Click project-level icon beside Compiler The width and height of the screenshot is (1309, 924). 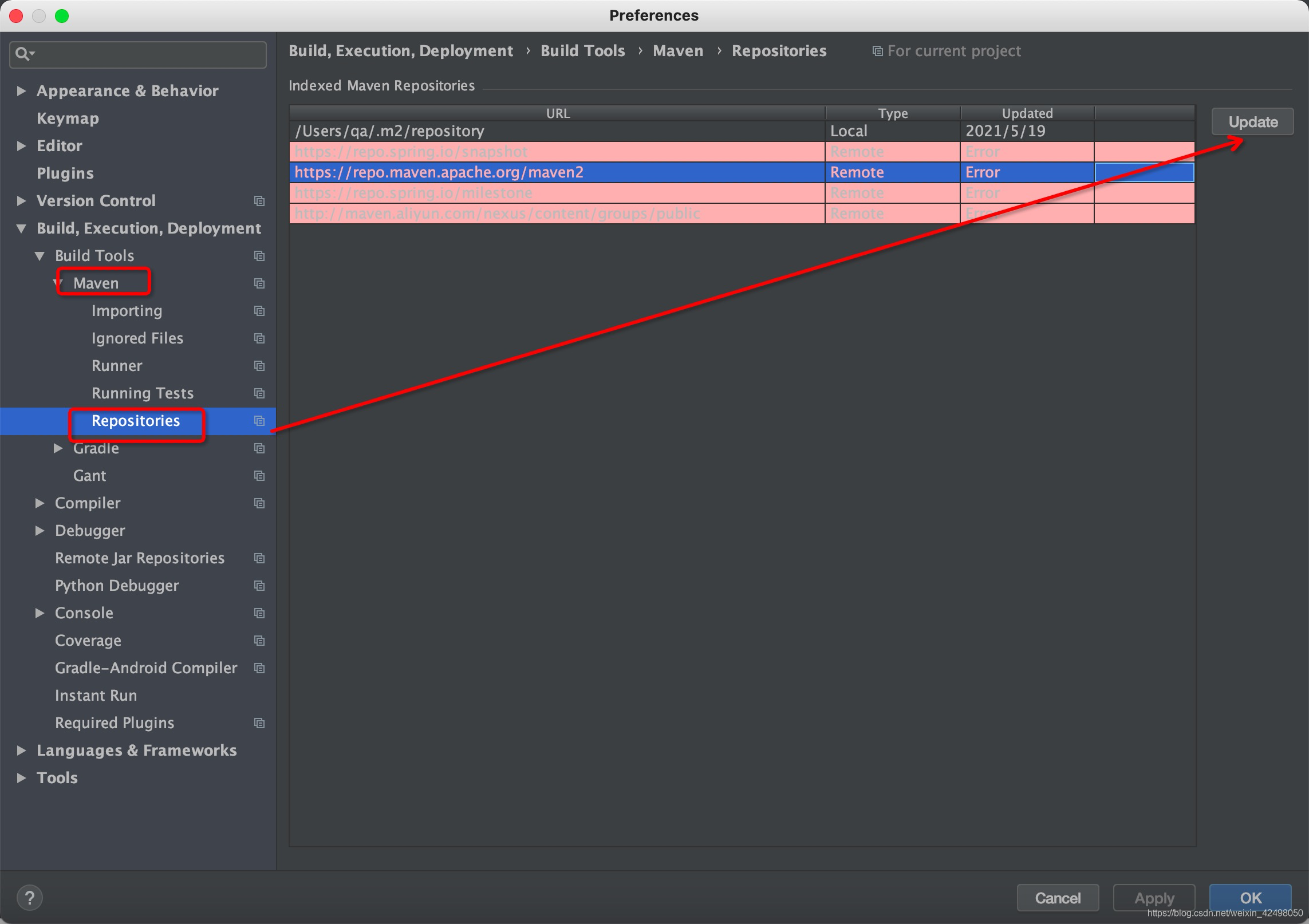[x=259, y=503]
